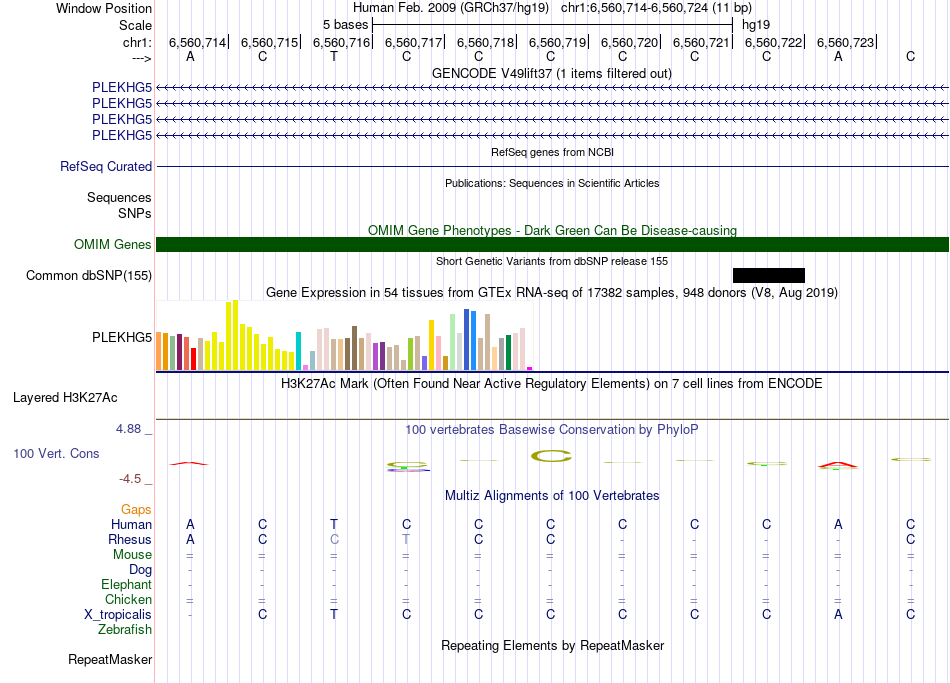950x683 pixels.
Task: Open the OMIM Genes track label
Action: click(x=113, y=244)
